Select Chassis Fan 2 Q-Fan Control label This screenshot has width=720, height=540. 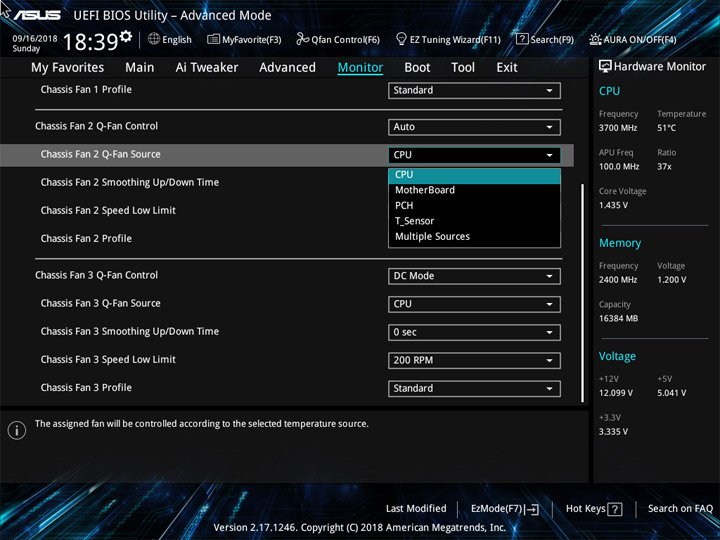pos(96,126)
